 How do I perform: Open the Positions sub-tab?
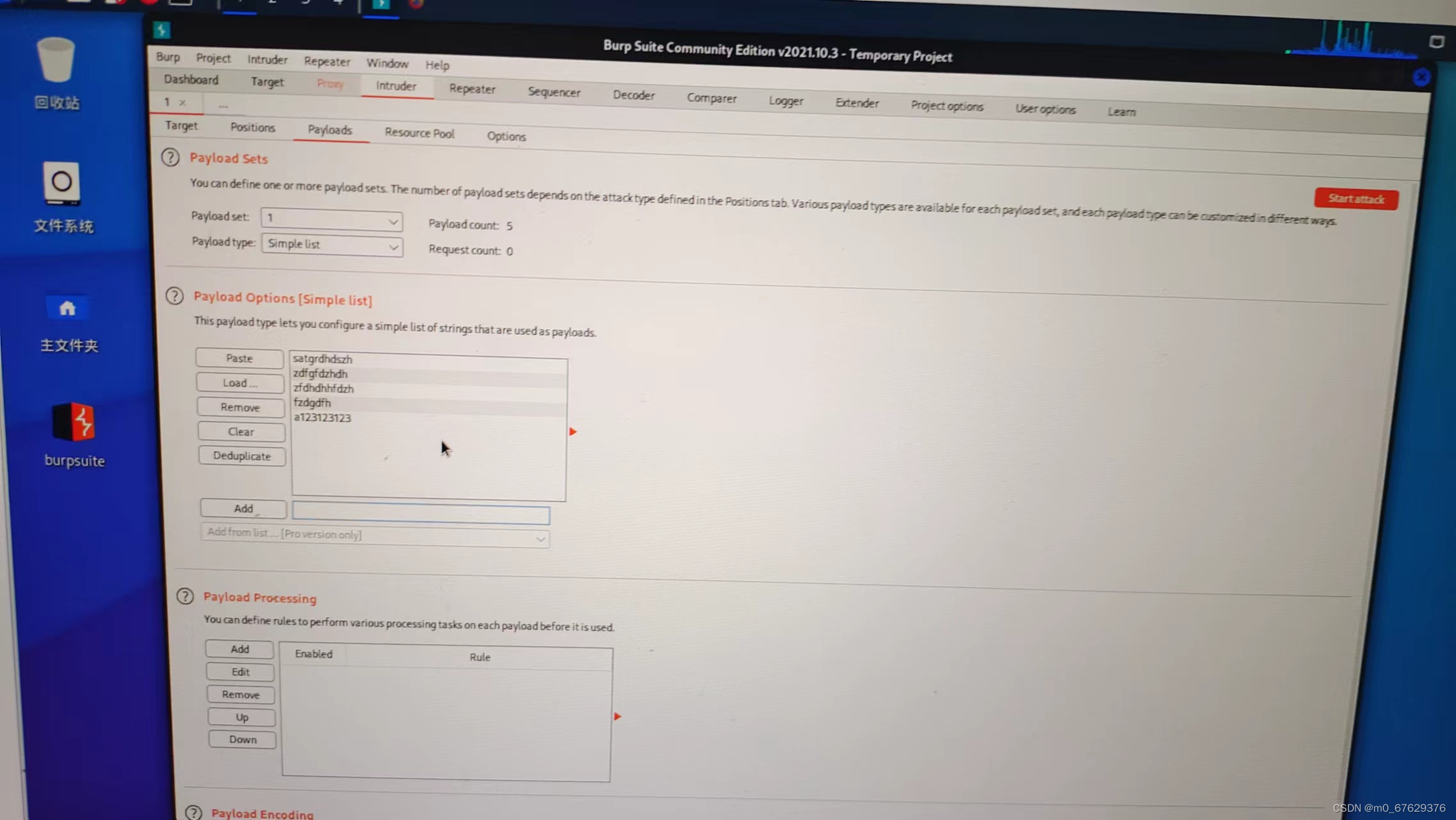252,127
